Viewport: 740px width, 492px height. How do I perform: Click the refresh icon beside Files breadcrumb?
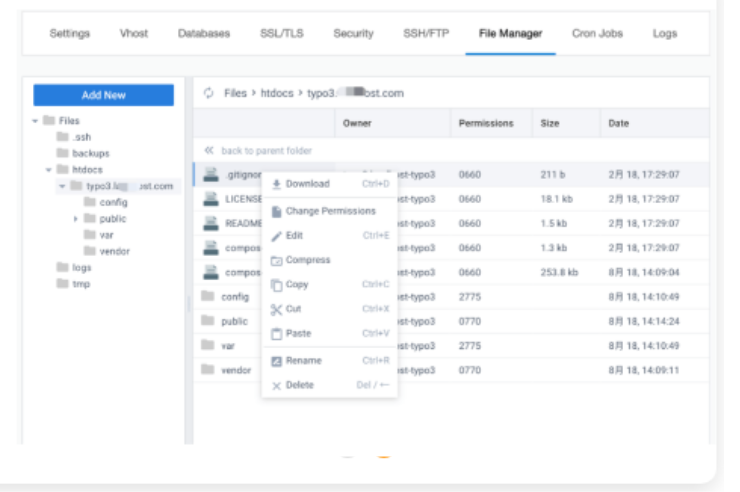(x=208, y=93)
